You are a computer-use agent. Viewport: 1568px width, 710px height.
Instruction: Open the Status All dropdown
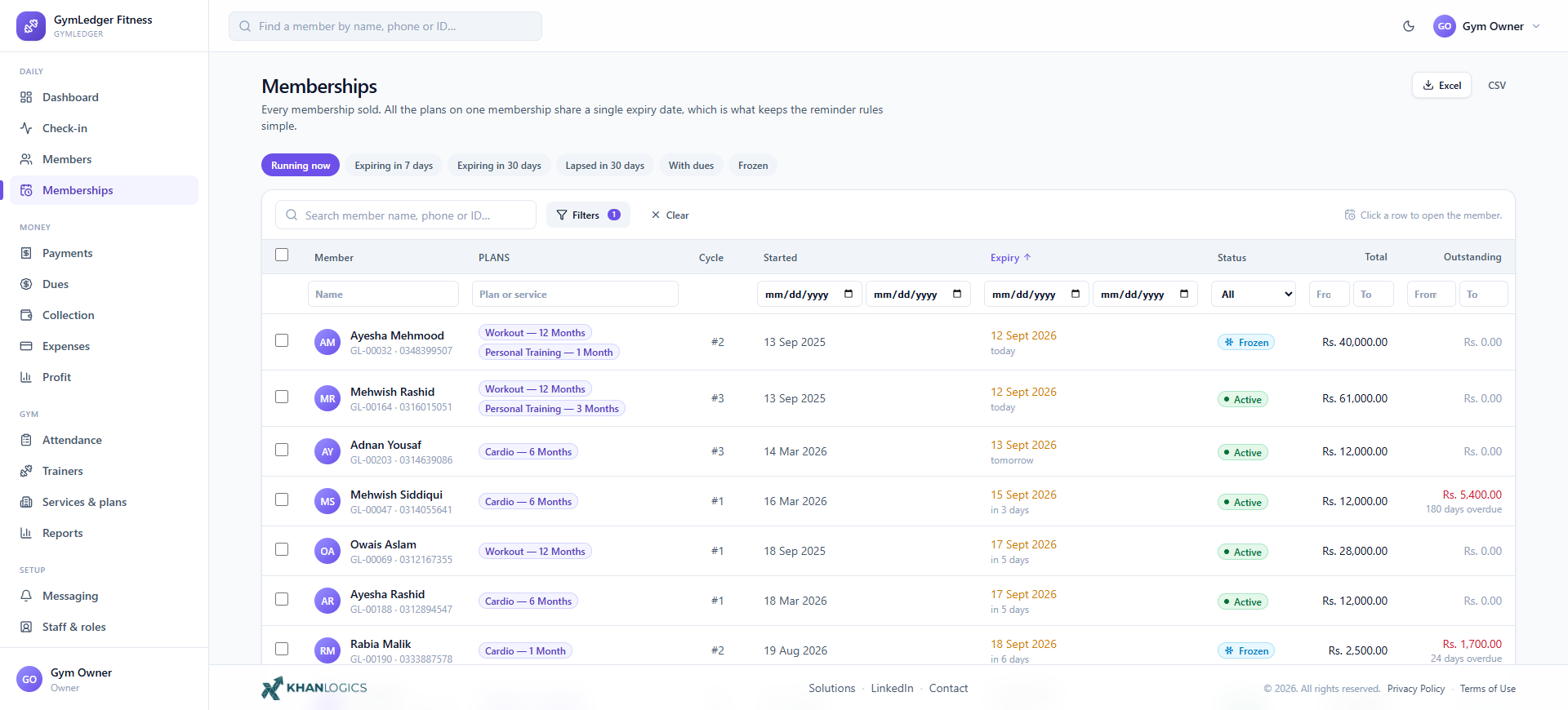(x=1254, y=294)
